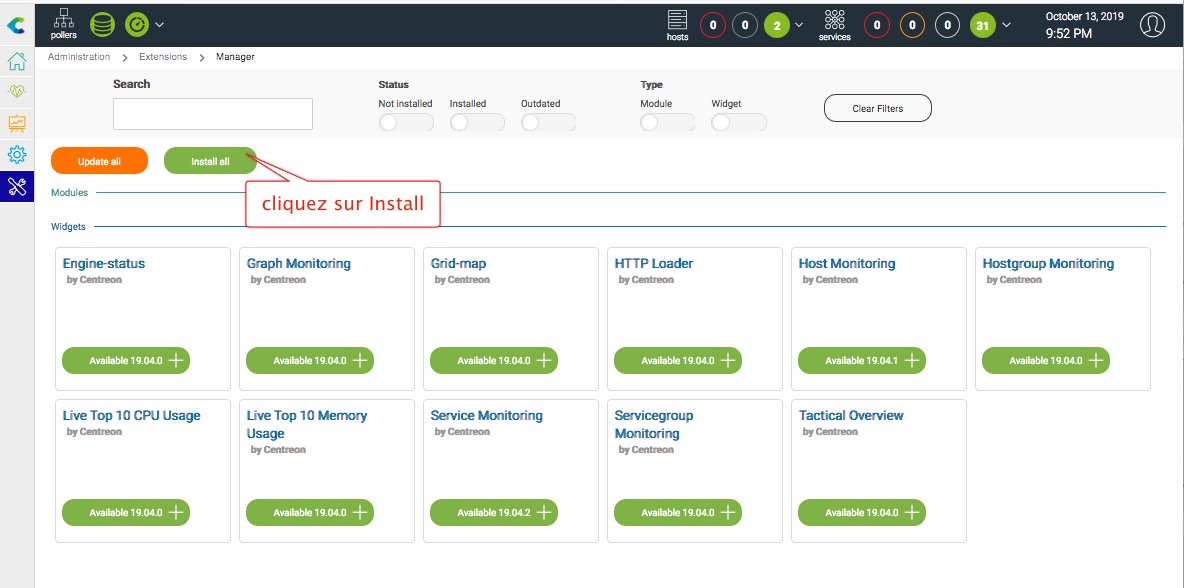Expand the pollers status dropdown arrow

coord(160,24)
